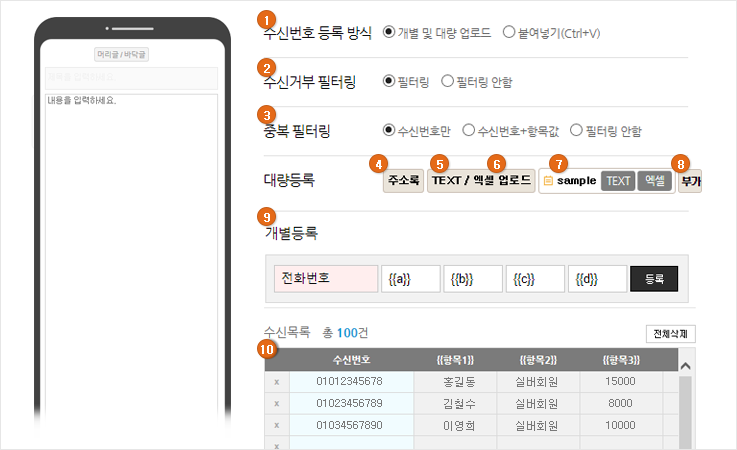Delete the row for 01012345678
This screenshot has height=450, width=737.
[x=277, y=381]
